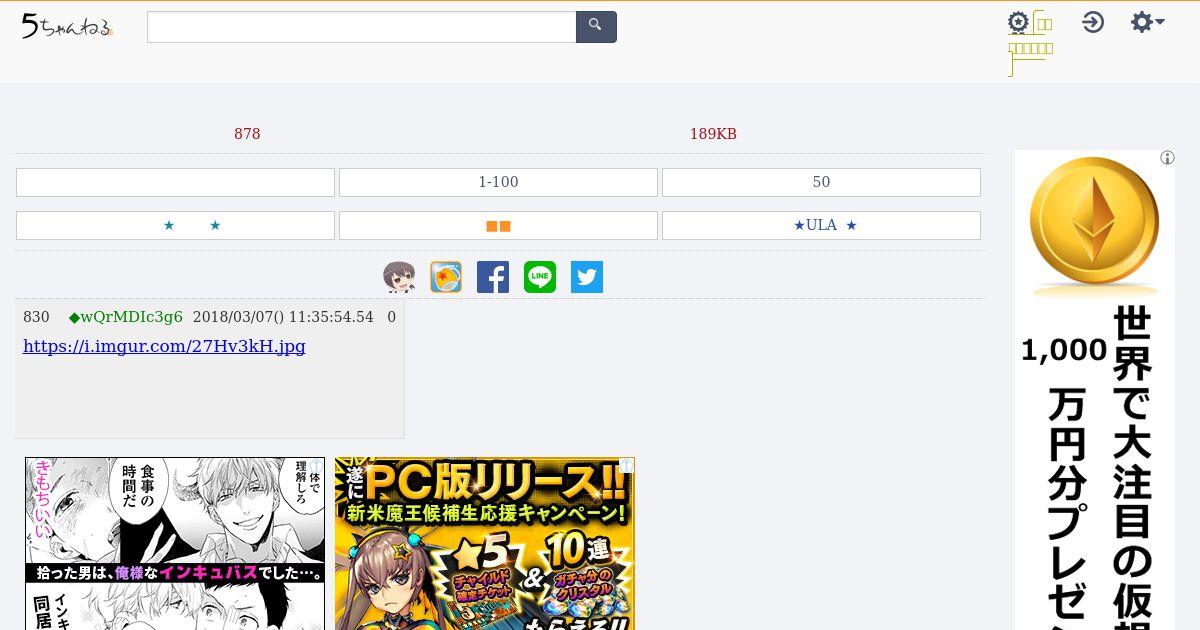Click the info icon on sidebar coin ad
The height and width of the screenshot is (630, 1200).
1167,158
